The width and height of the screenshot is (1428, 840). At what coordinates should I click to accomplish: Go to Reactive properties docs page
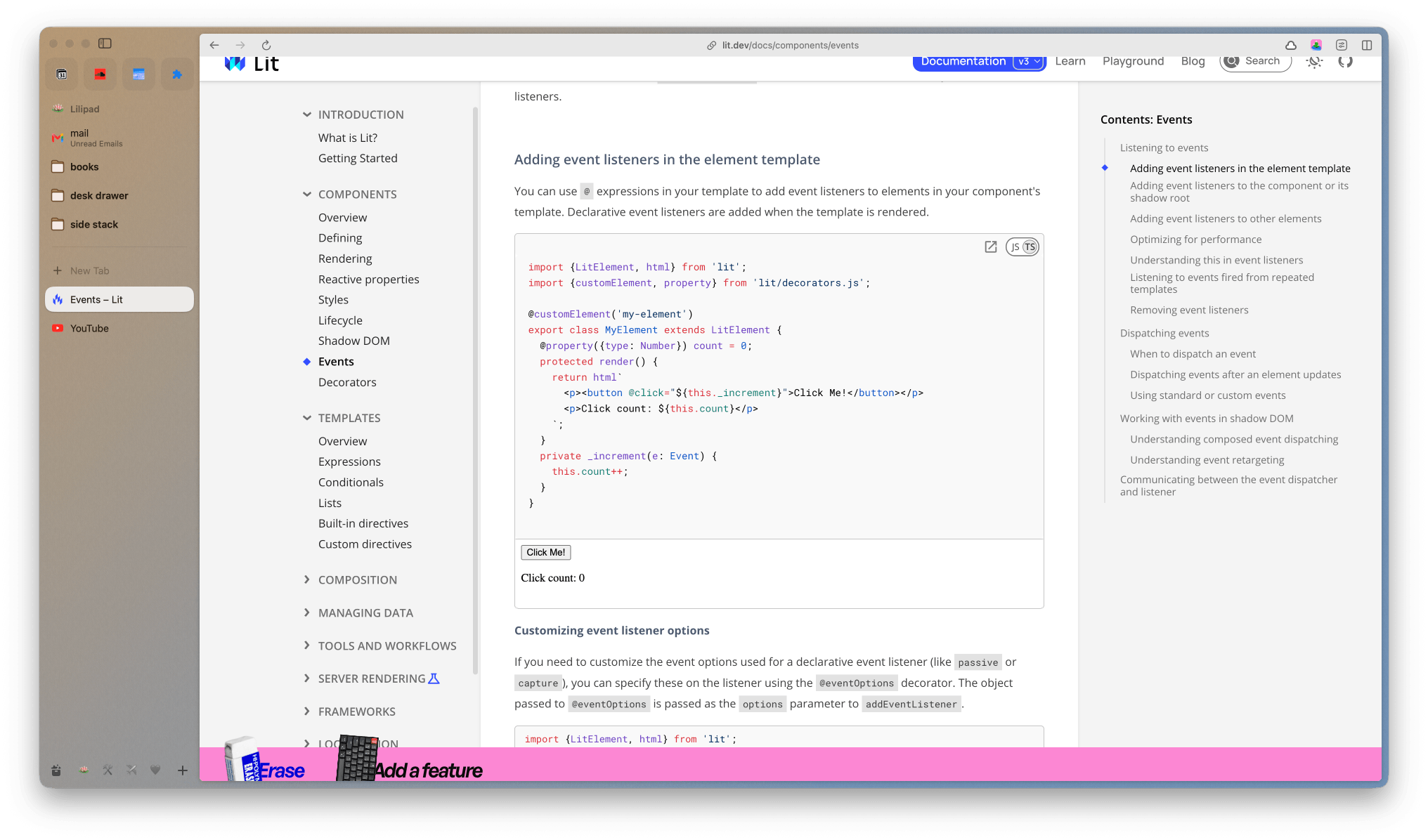coord(368,280)
